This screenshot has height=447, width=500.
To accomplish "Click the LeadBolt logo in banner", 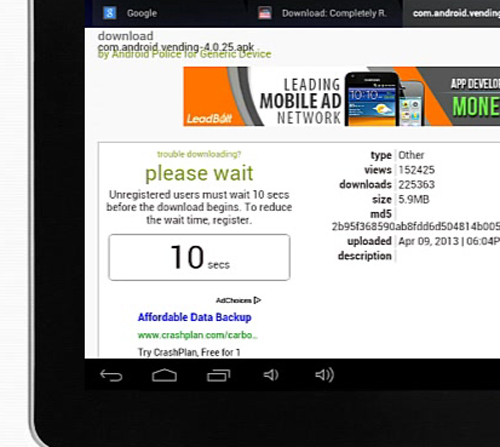I will [209, 119].
